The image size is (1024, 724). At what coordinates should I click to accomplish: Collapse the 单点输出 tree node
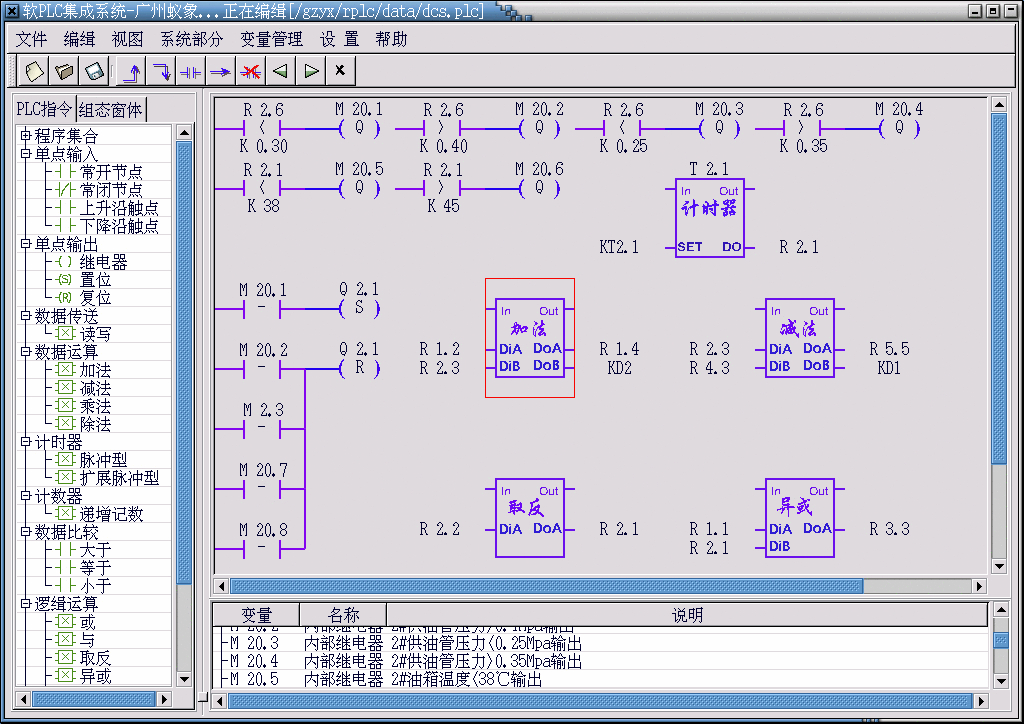(x=25, y=244)
